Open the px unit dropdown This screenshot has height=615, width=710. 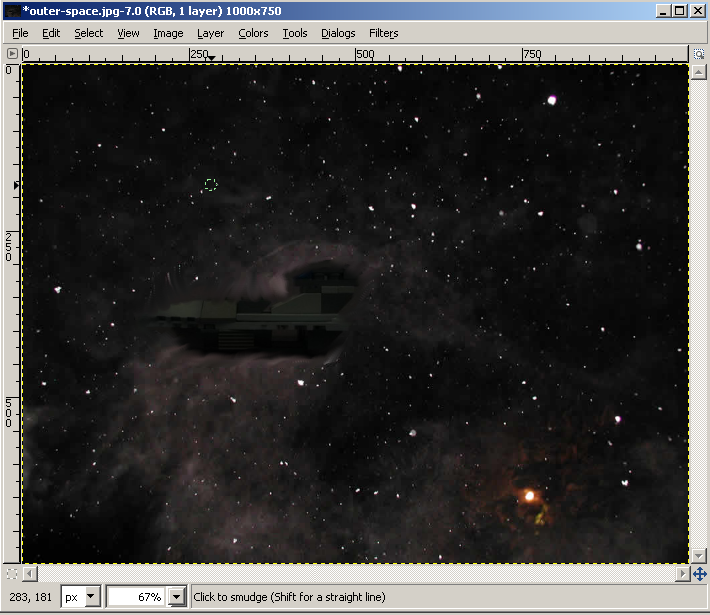[91, 597]
